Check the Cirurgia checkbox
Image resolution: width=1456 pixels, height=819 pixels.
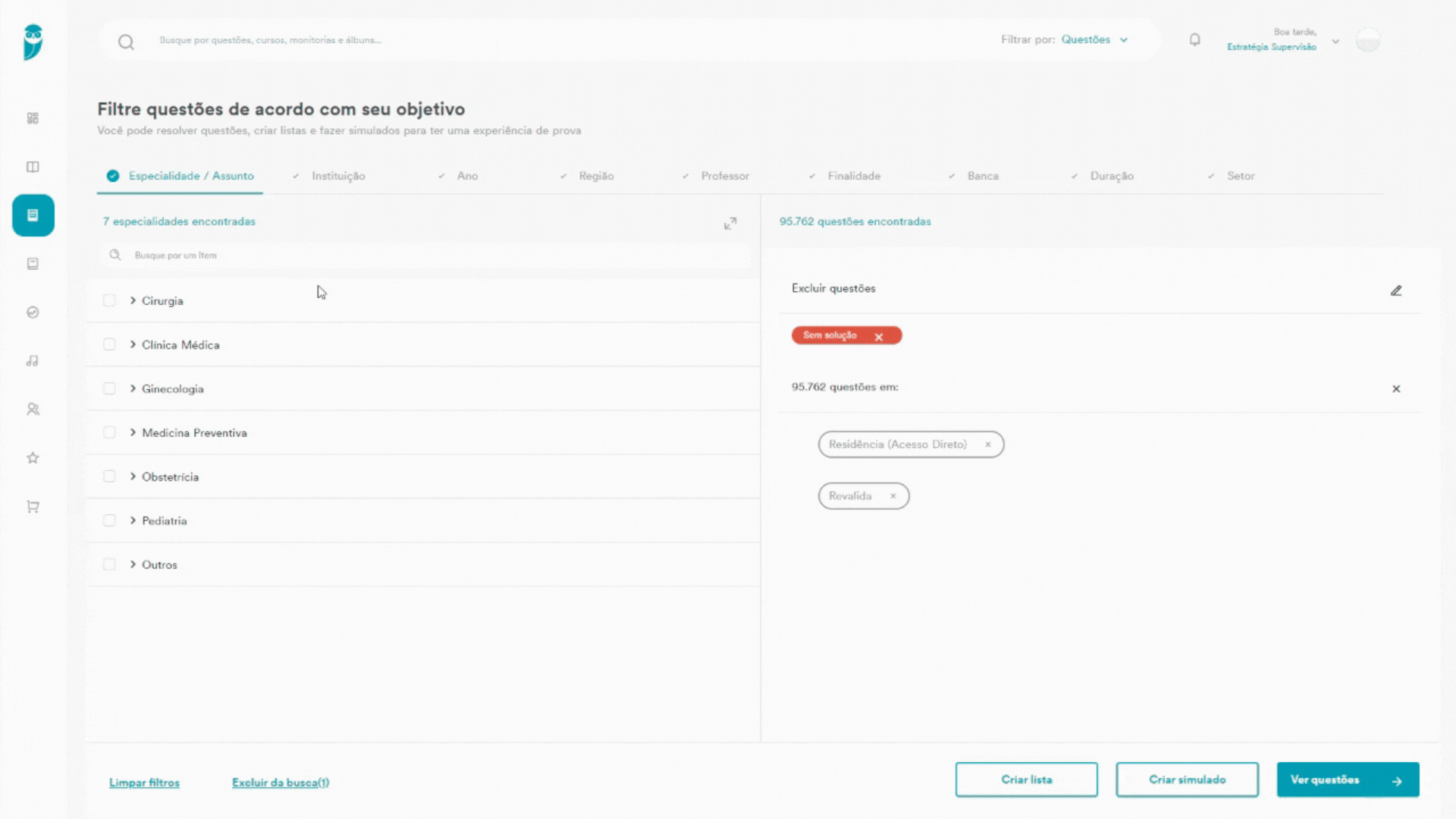click(109, 300)
